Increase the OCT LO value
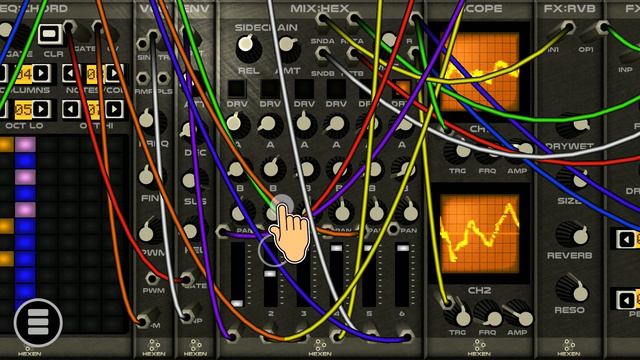The height and width of the screenshot is (360, 640). (x=41, y=109)
